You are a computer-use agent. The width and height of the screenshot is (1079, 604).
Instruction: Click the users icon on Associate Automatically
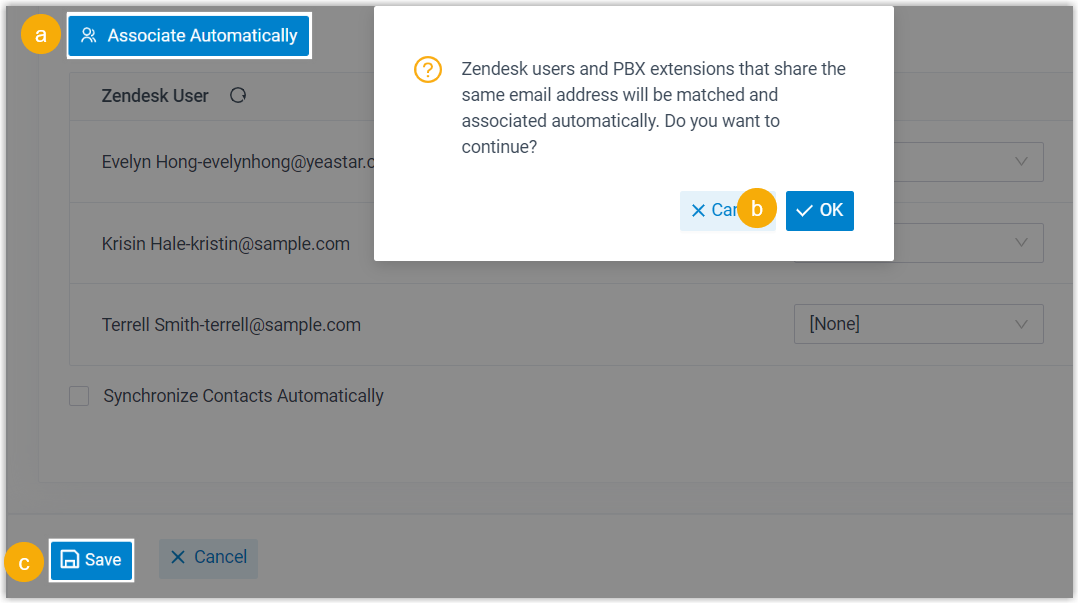(89, 36)
